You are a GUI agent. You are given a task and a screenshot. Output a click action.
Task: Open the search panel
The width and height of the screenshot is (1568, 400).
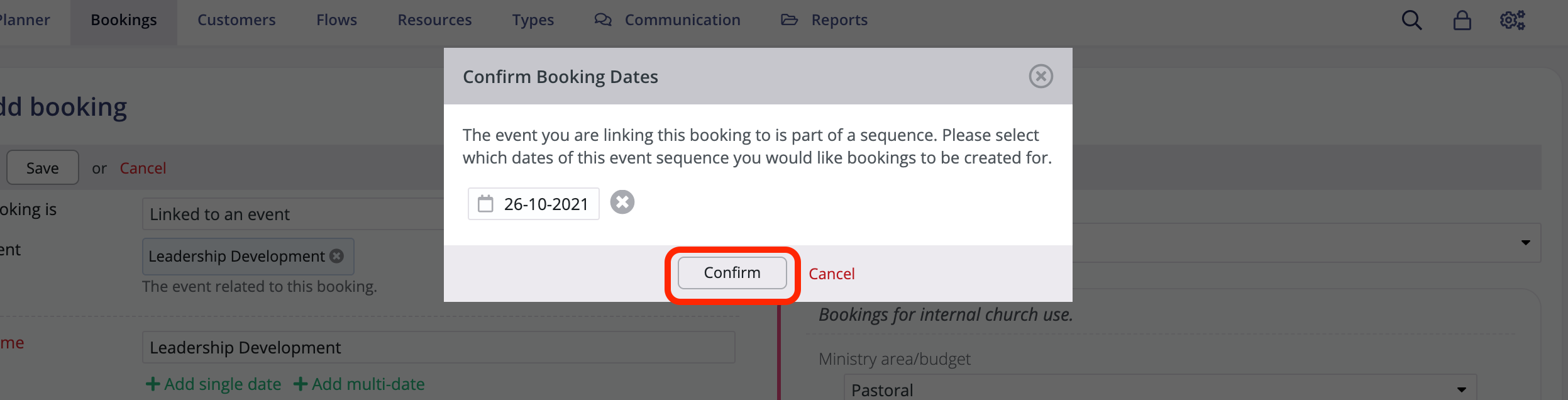pyautogui.click(x=1411, y=19)
